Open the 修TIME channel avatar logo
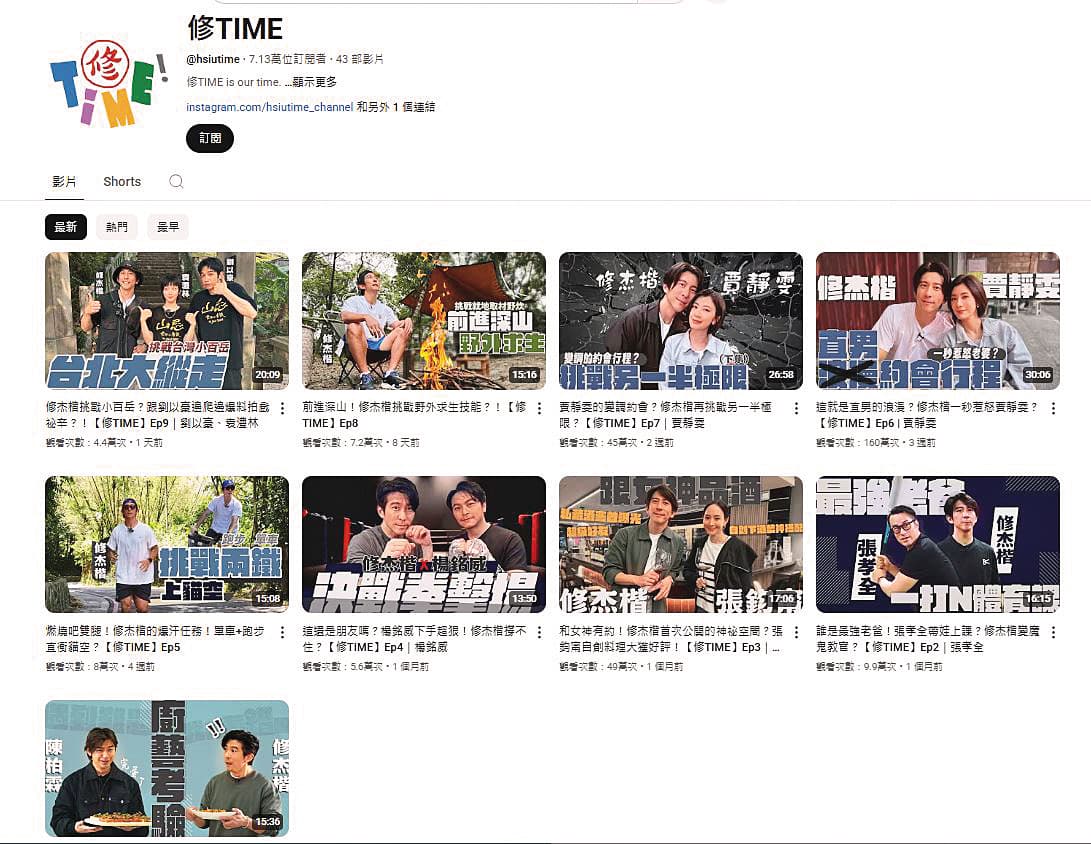 [x=109, y=83]
